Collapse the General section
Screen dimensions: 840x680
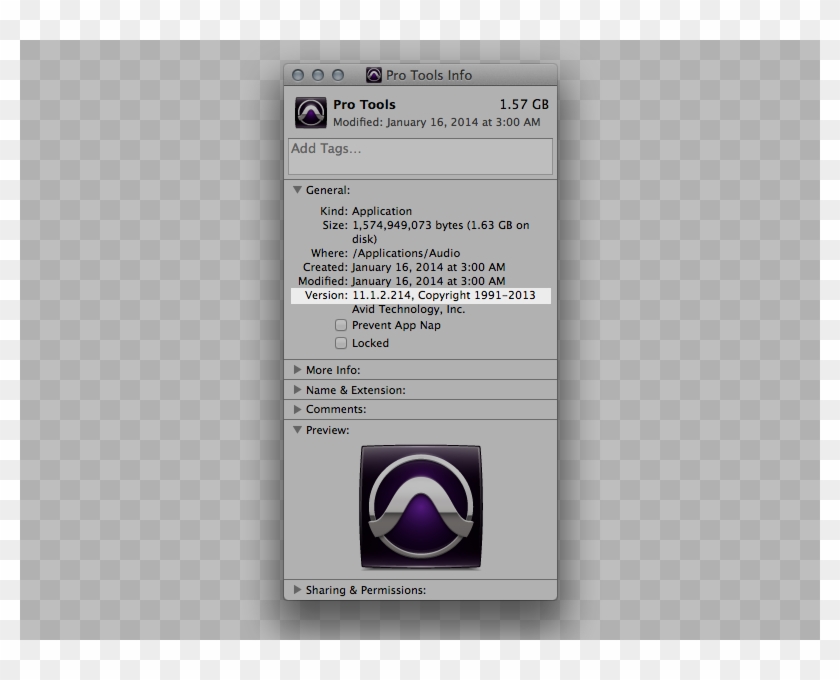coord(297,190)
